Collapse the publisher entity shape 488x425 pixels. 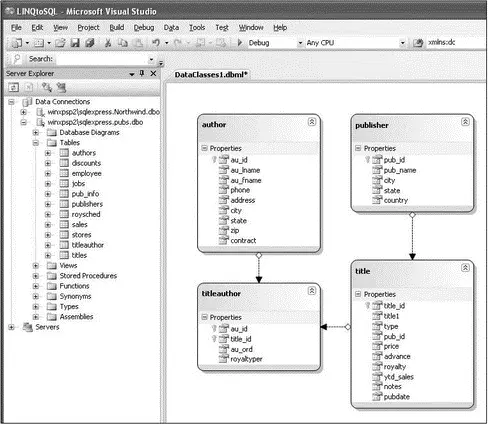coord(465,122)
